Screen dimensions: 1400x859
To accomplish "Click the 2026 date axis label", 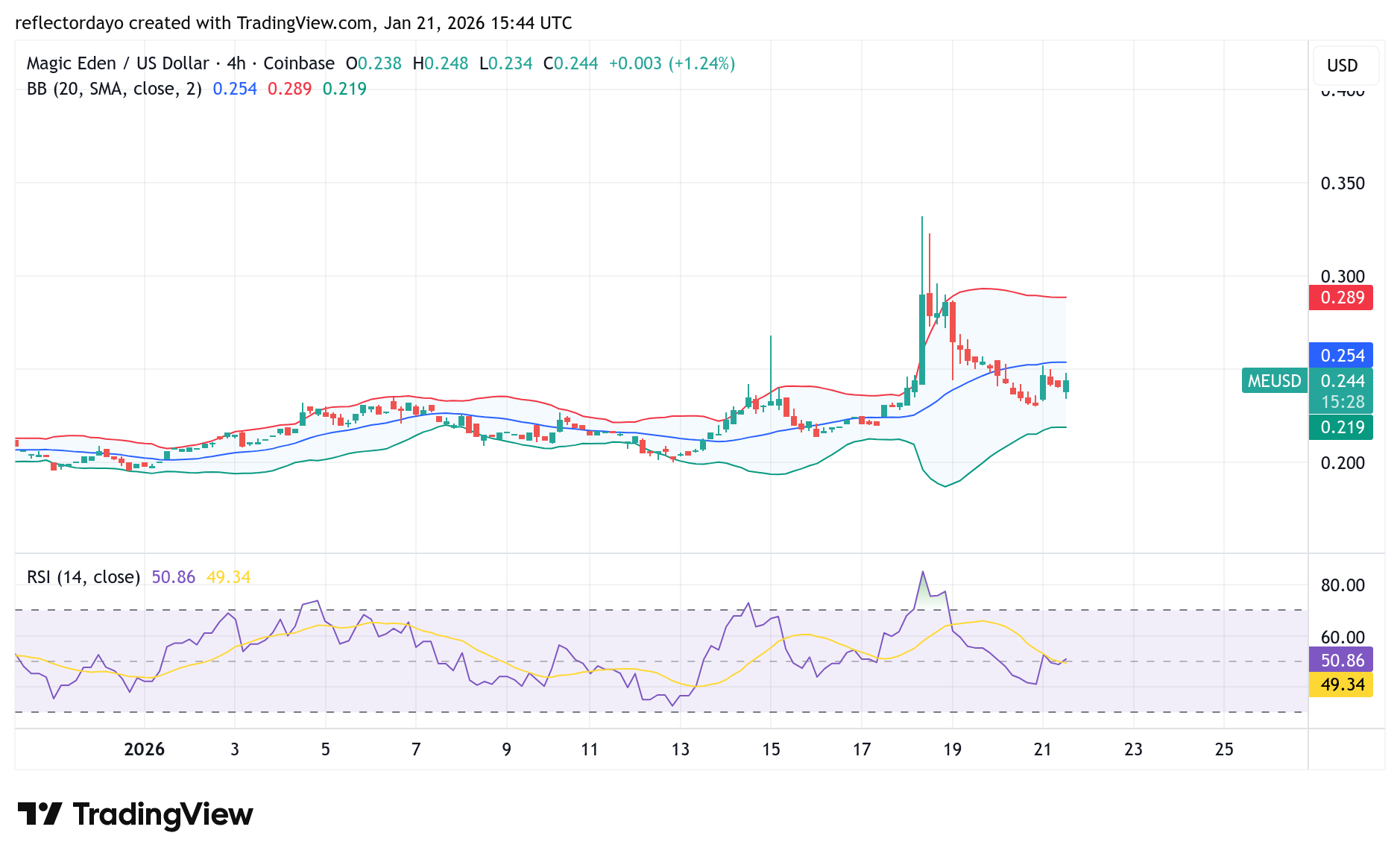I will 145,749.
